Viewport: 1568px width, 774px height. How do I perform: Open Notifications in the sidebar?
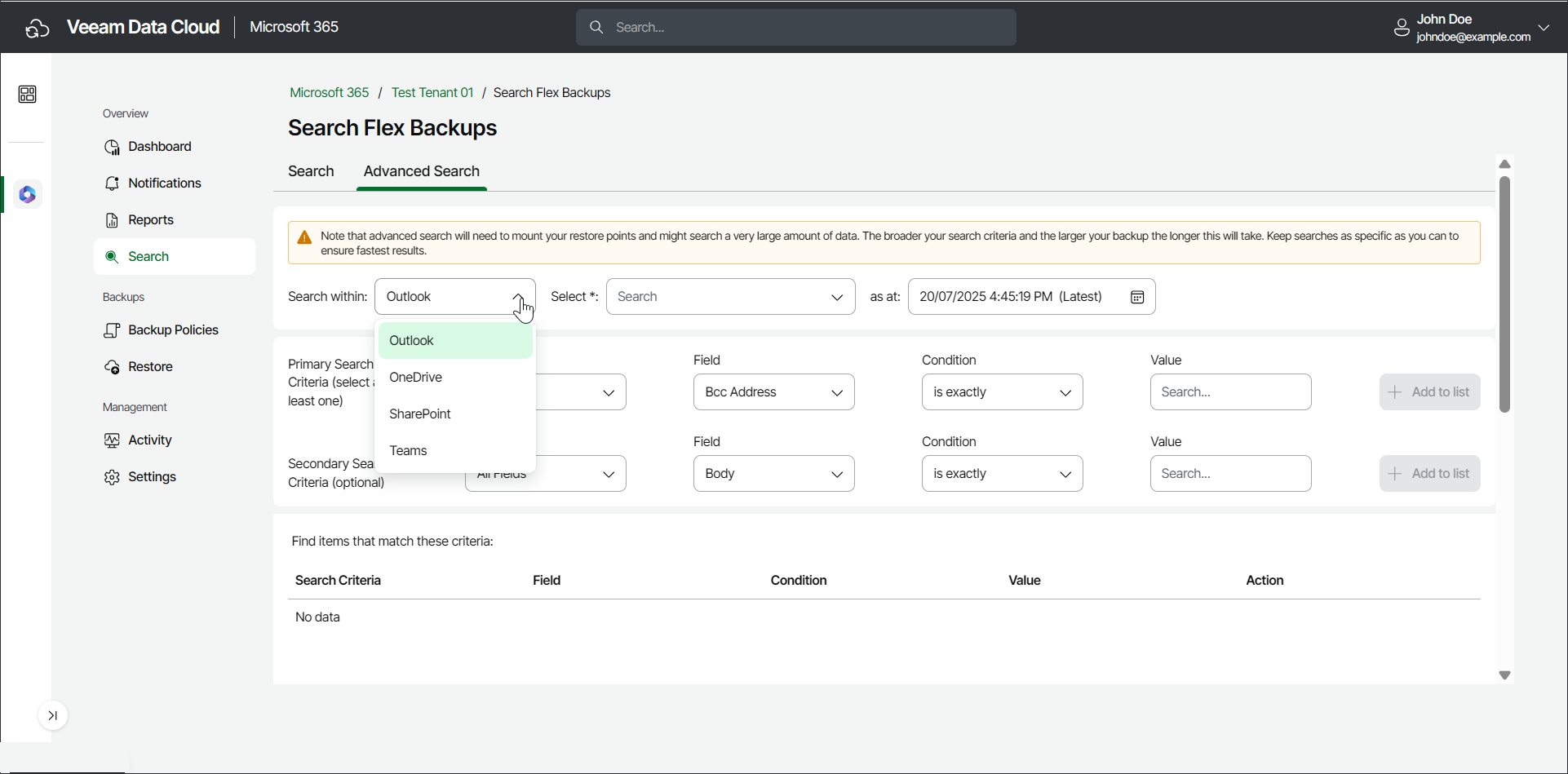175,184
